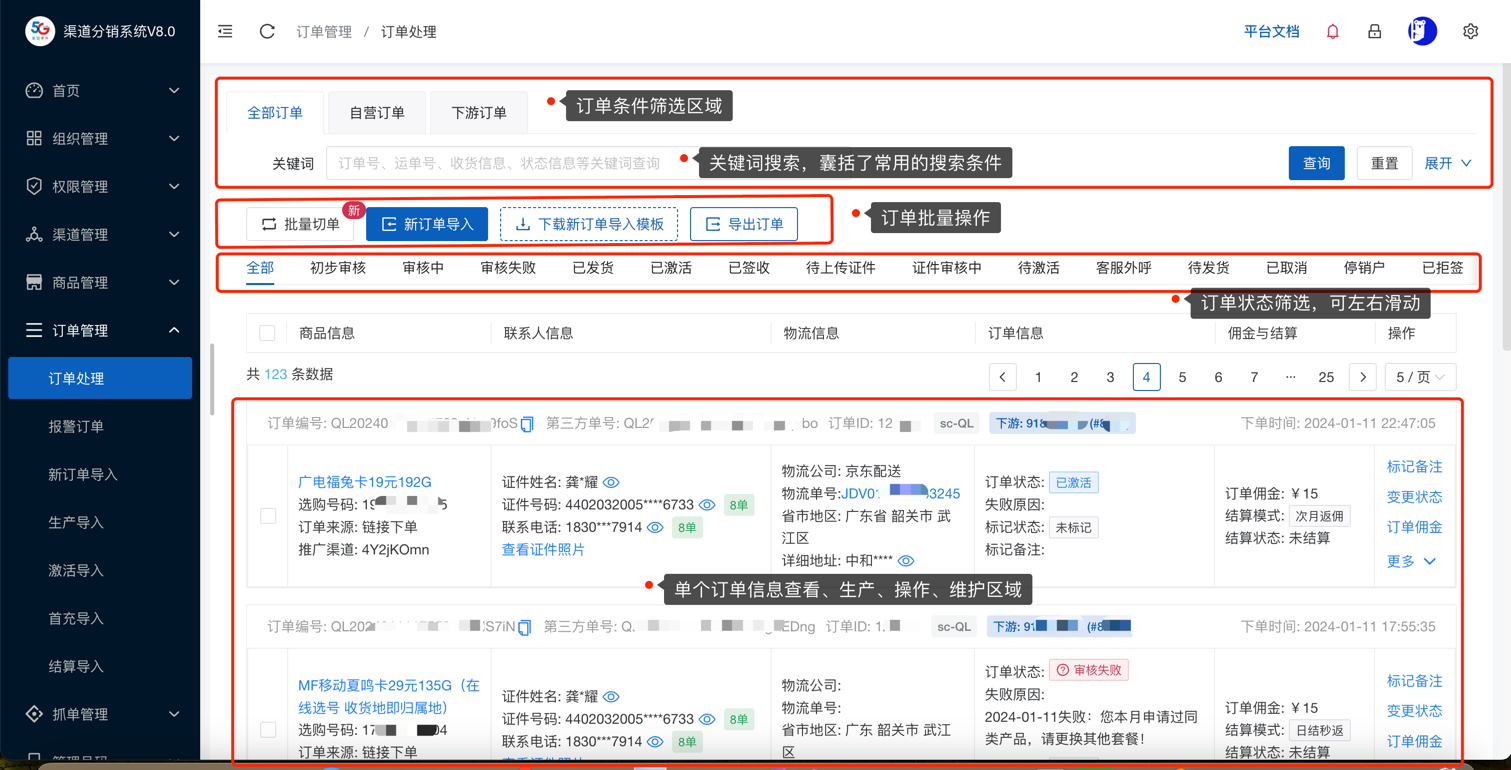
Task: Toggle the select-all orders checkbox
Action: pos(267,333)
